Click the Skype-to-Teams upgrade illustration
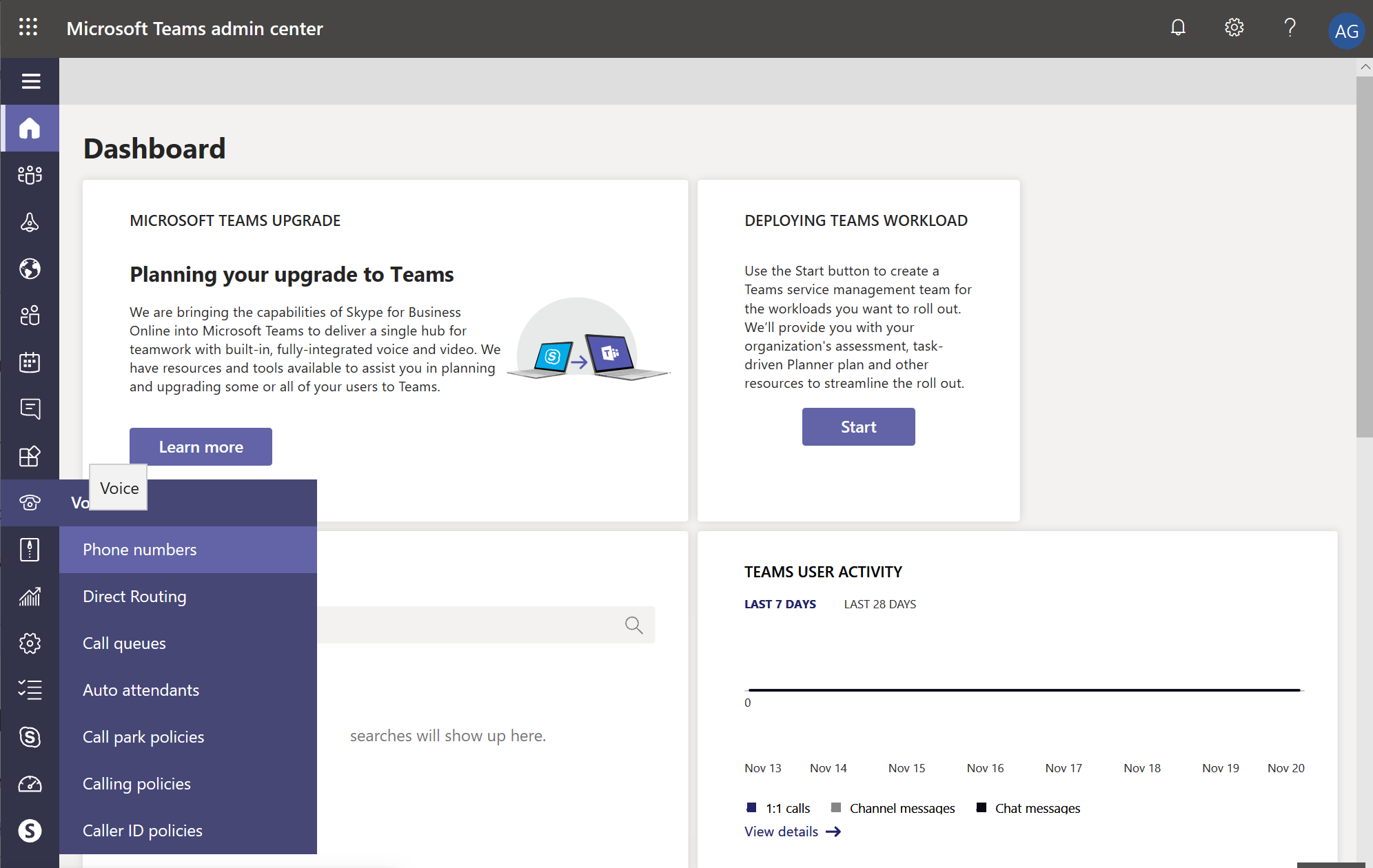 pos(588,340)
